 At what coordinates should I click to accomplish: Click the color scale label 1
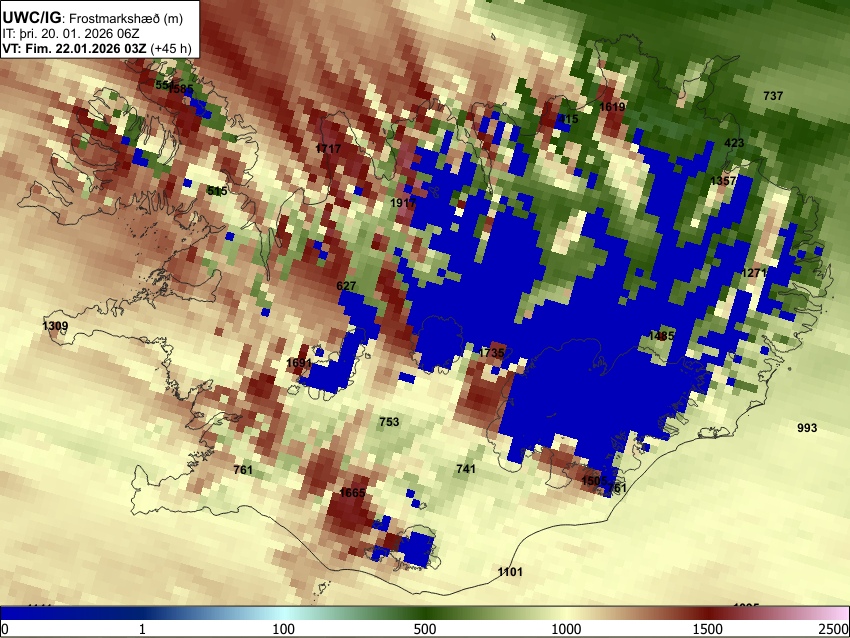point(142,629)
